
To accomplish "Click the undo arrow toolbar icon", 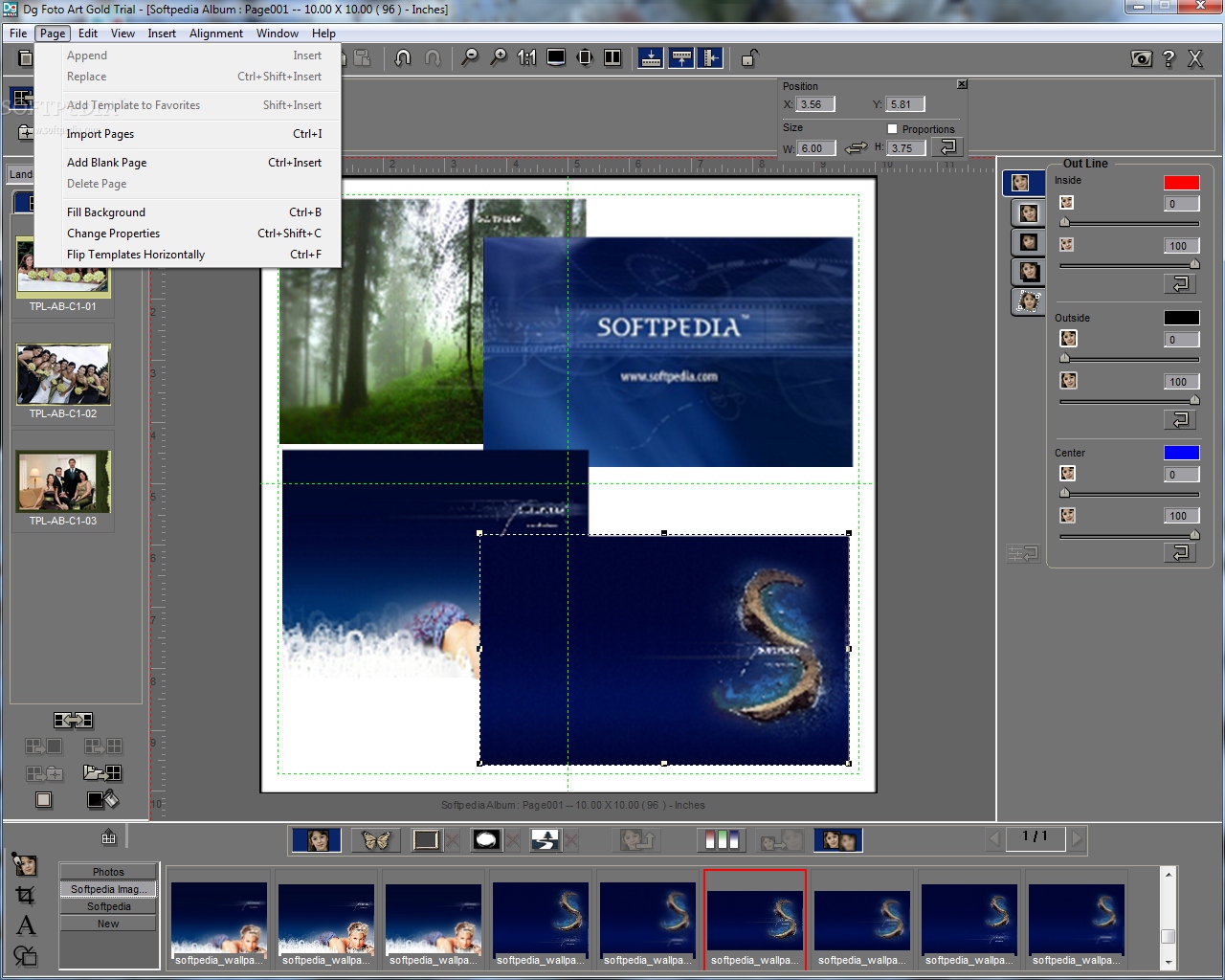I will (403, 58).
